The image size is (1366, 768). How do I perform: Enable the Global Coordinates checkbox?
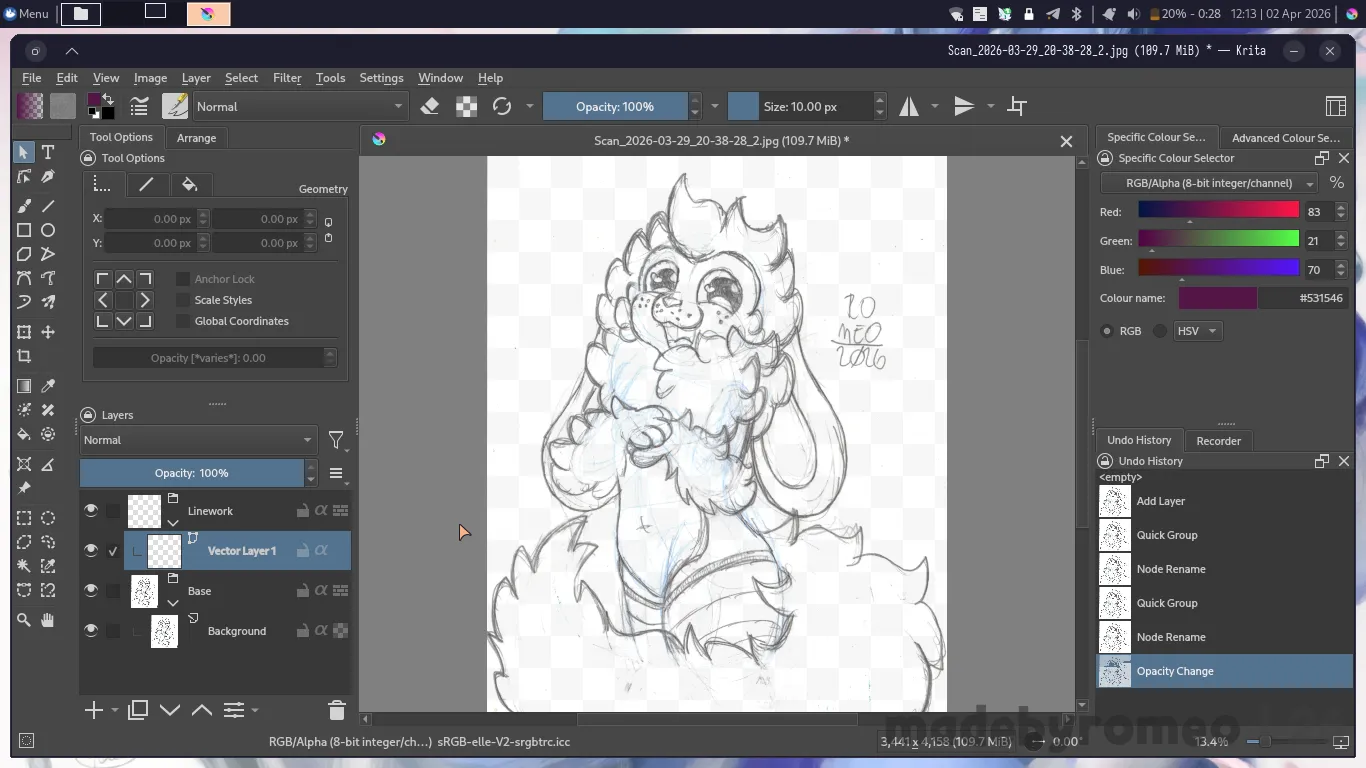[x=183, y=321]
